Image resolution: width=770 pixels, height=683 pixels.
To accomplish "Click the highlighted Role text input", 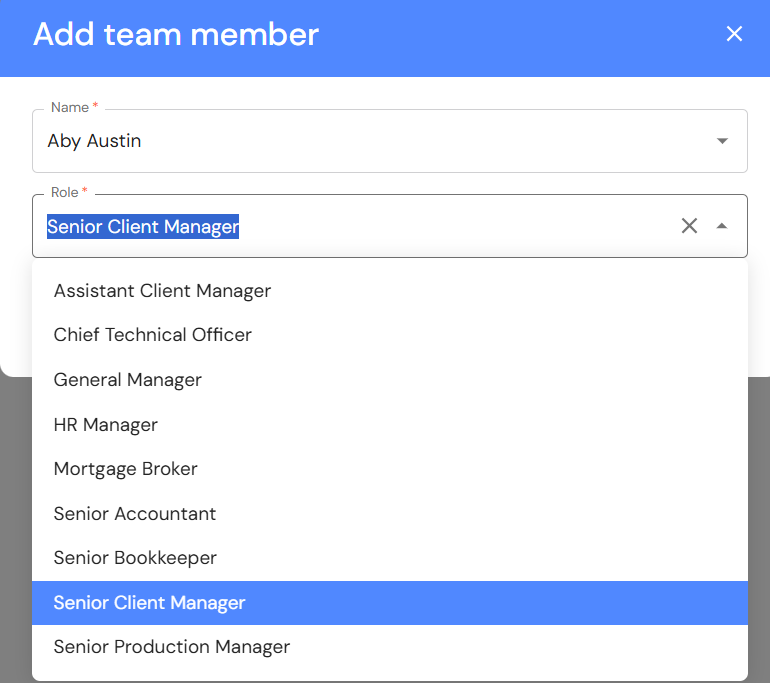I will 143,227.
